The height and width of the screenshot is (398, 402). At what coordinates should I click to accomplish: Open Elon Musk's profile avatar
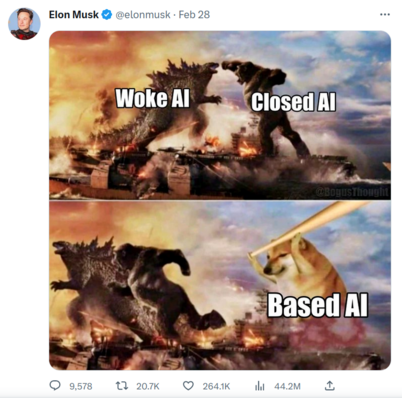click(24, 24)
